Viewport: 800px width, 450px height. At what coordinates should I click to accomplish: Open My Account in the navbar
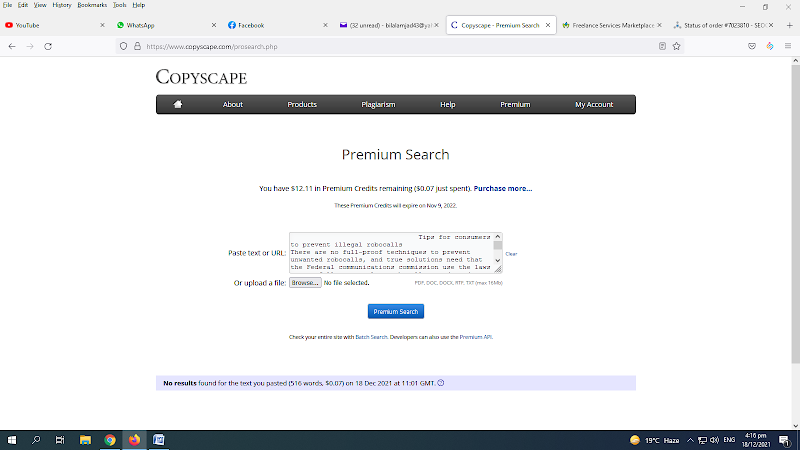point(594,104)
